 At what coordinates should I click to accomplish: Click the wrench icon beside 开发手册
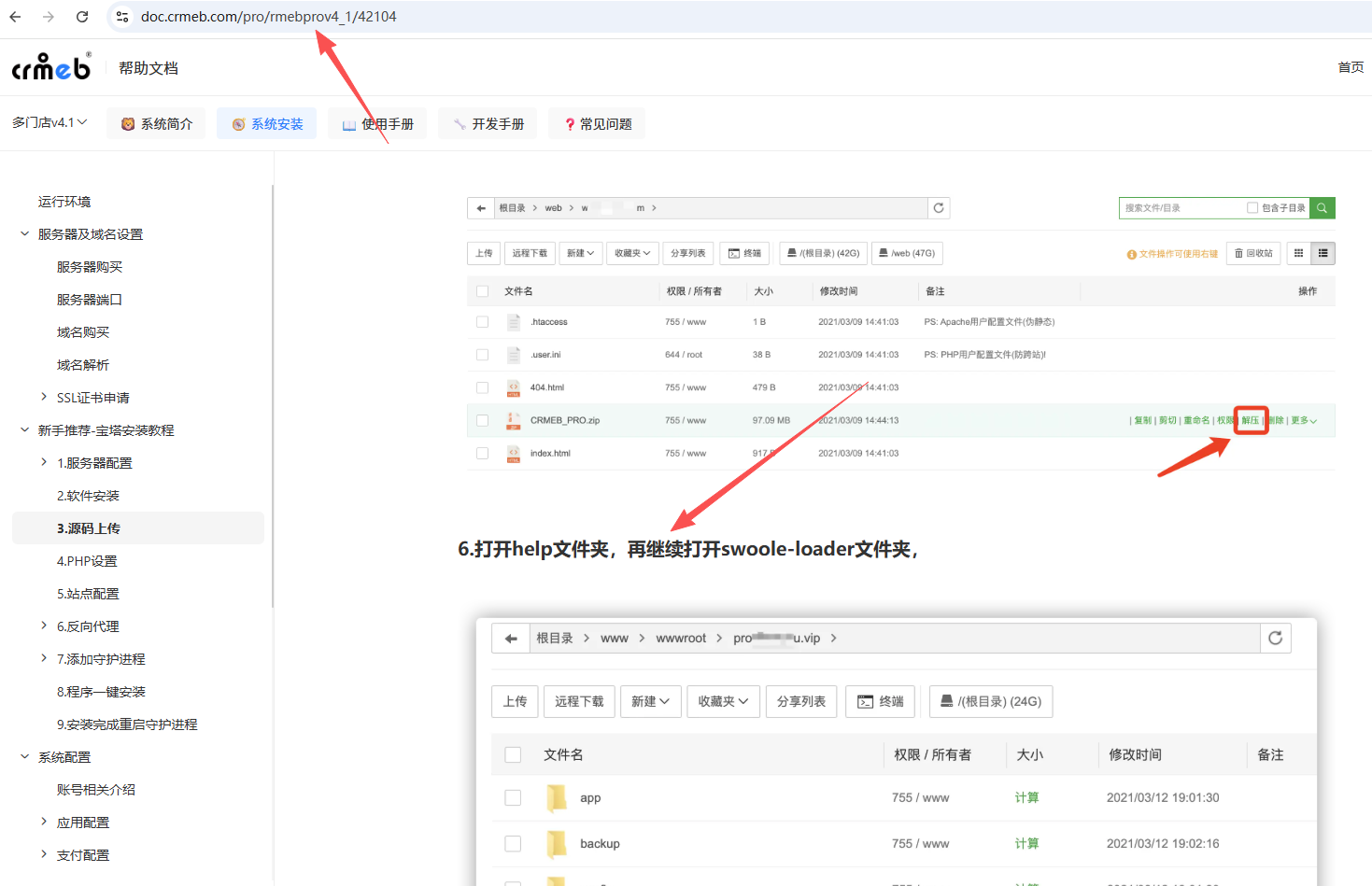point(460,124)
